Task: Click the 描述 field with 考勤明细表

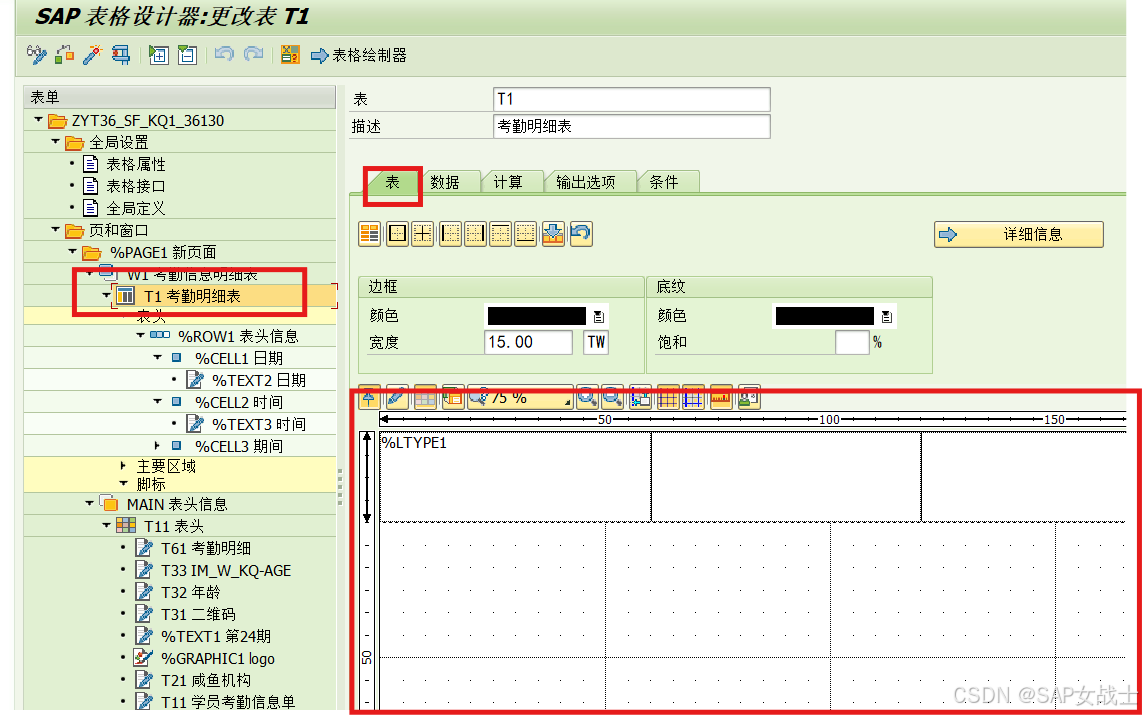Action: 632,126
